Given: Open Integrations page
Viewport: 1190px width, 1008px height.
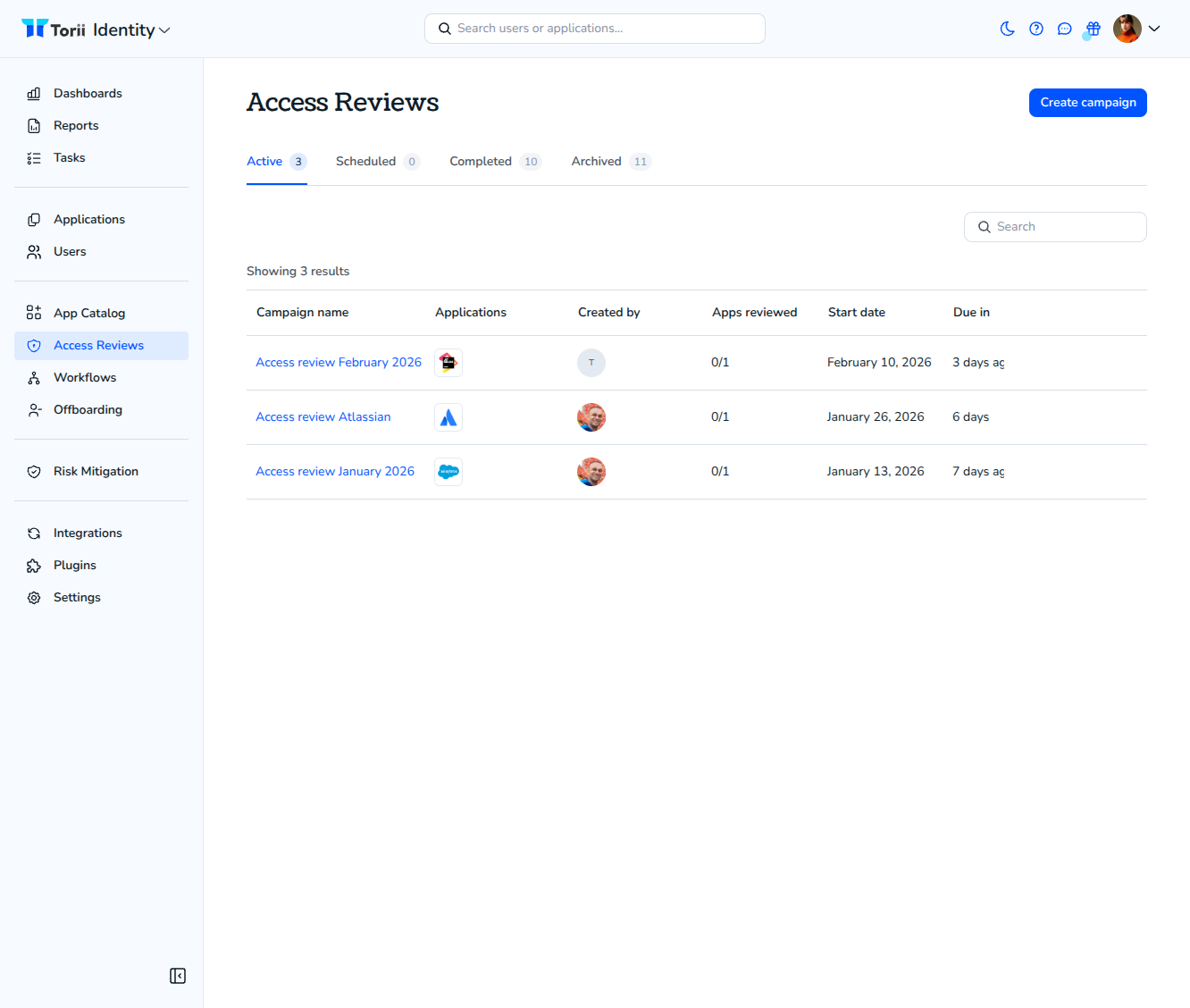Looking at the screenshot, I should [101, 533].
